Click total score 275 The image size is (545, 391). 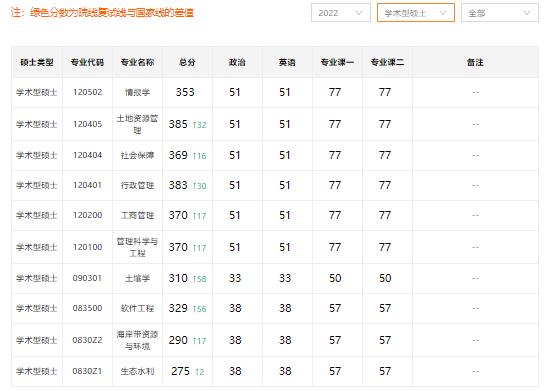[180, 371]
